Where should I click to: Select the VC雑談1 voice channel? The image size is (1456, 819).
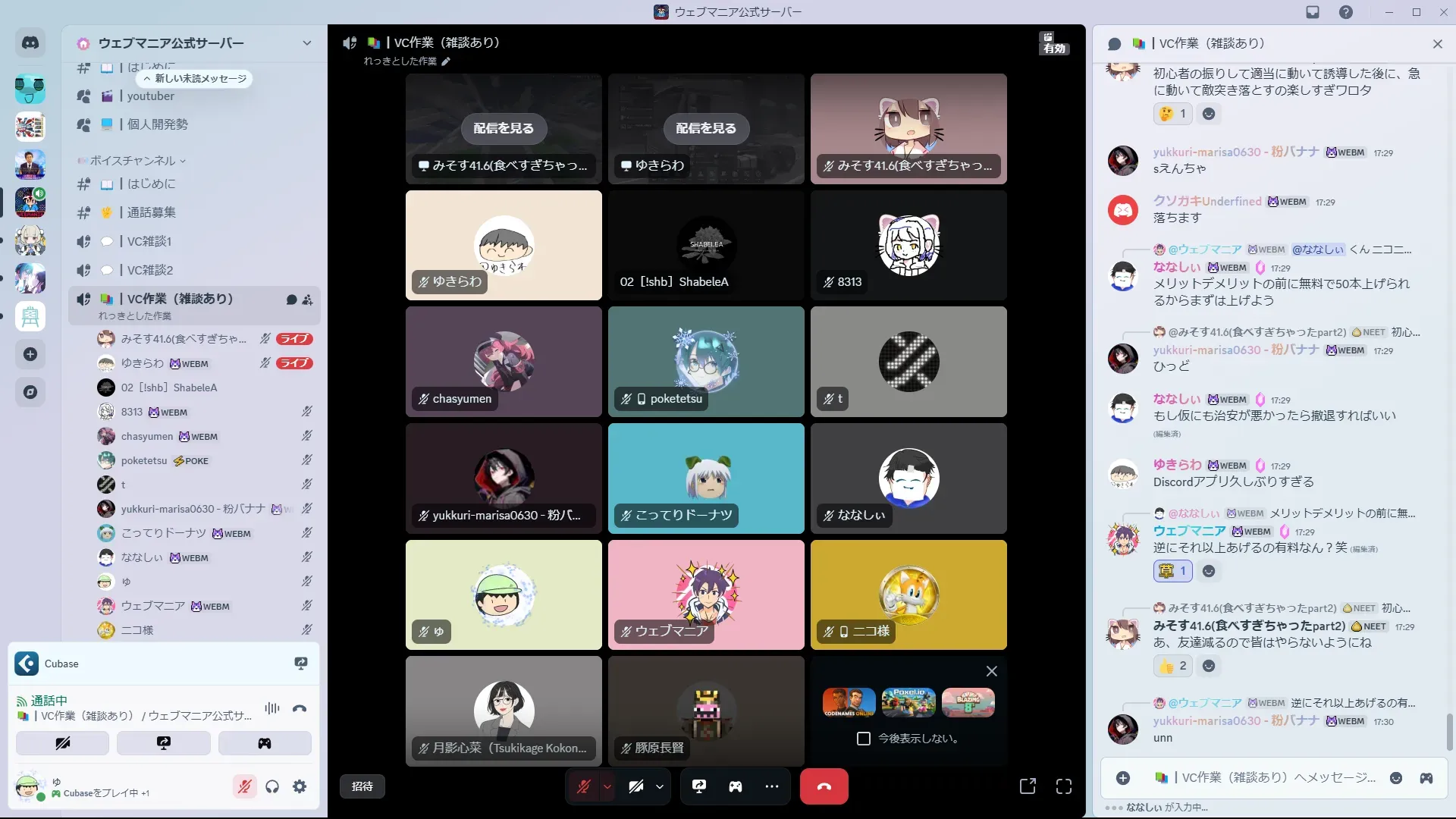click(x=149, y=241)
